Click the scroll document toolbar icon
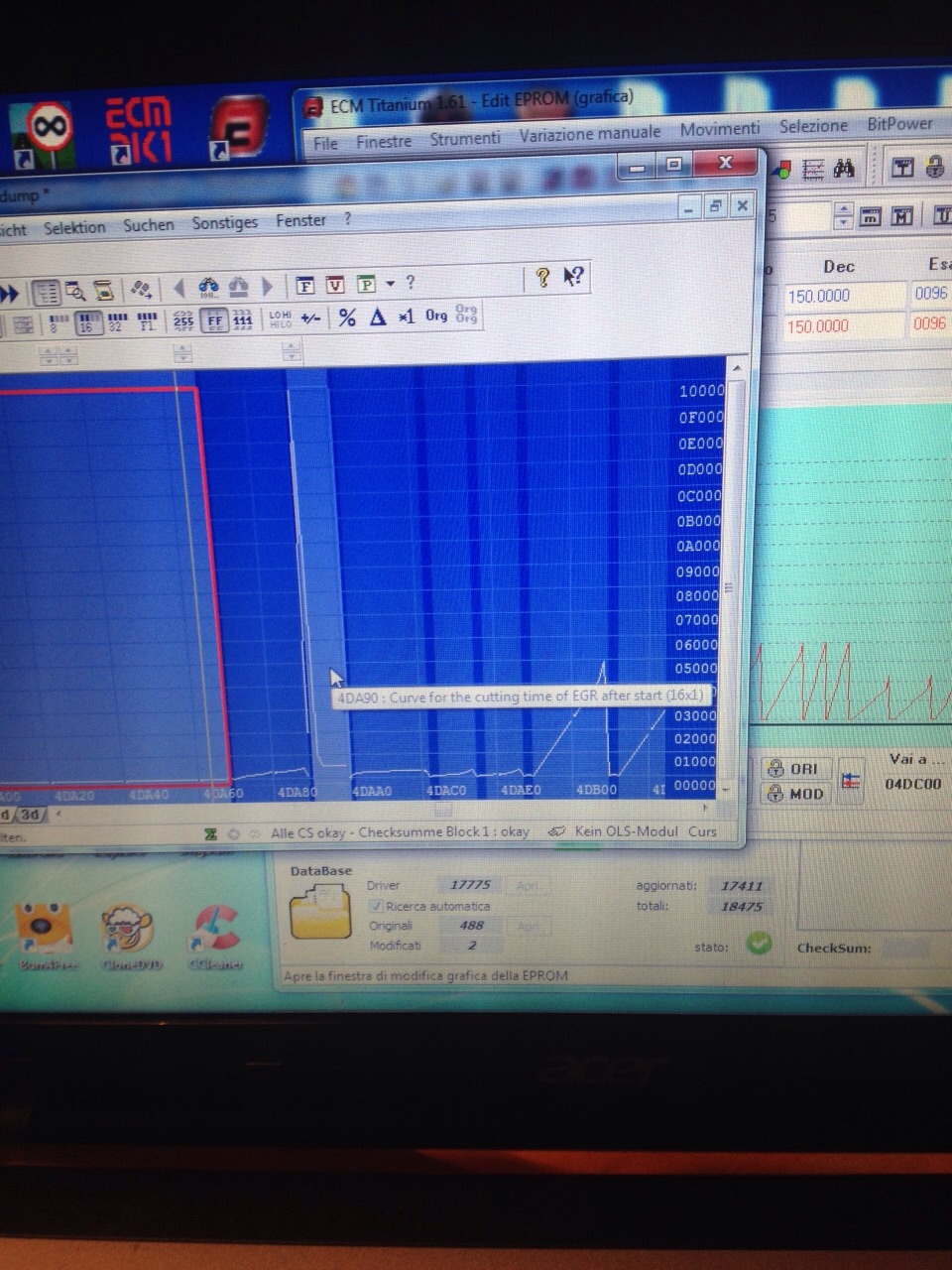The width and height of the screenshot is (952, 1270). [x=103, y=291]
